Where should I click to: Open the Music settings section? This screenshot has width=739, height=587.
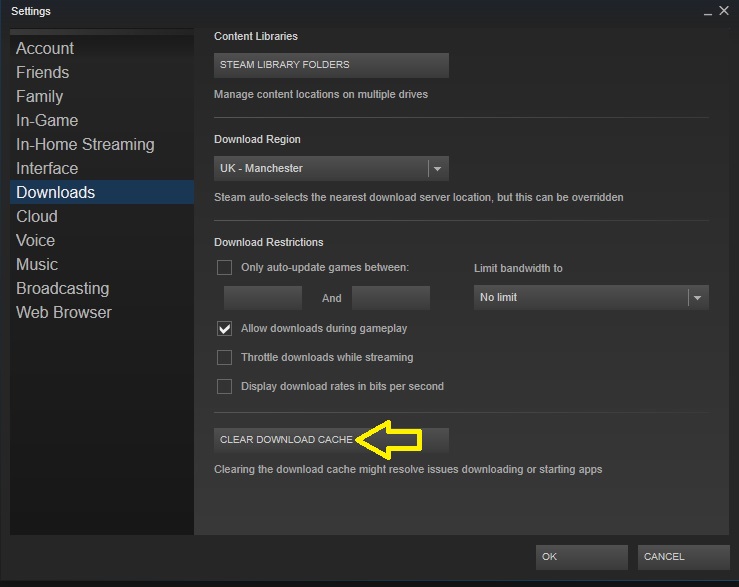[x=102, y=264]
